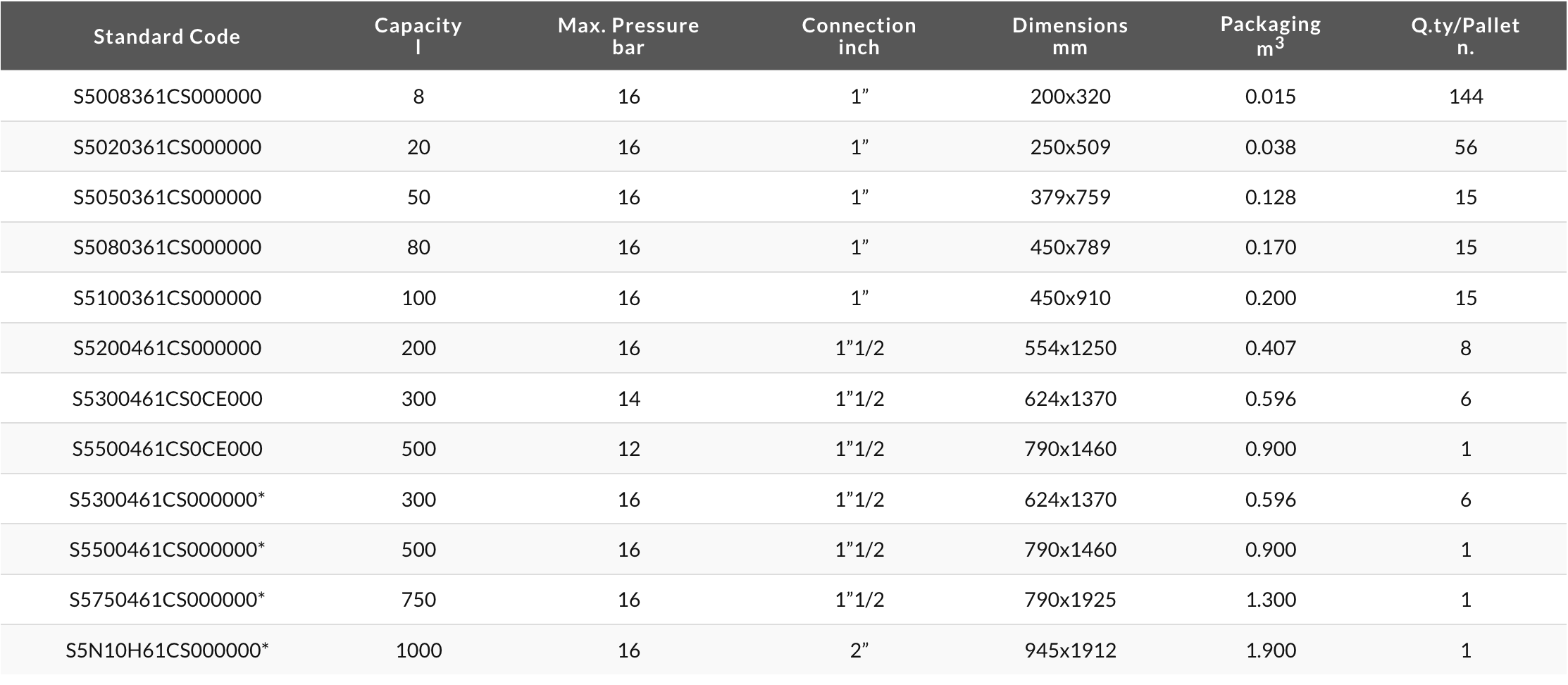Viewport: 1568px width, 685px height.
Task: Click the S5200461CS000000 code cell
Action: (x=167, y=348)
